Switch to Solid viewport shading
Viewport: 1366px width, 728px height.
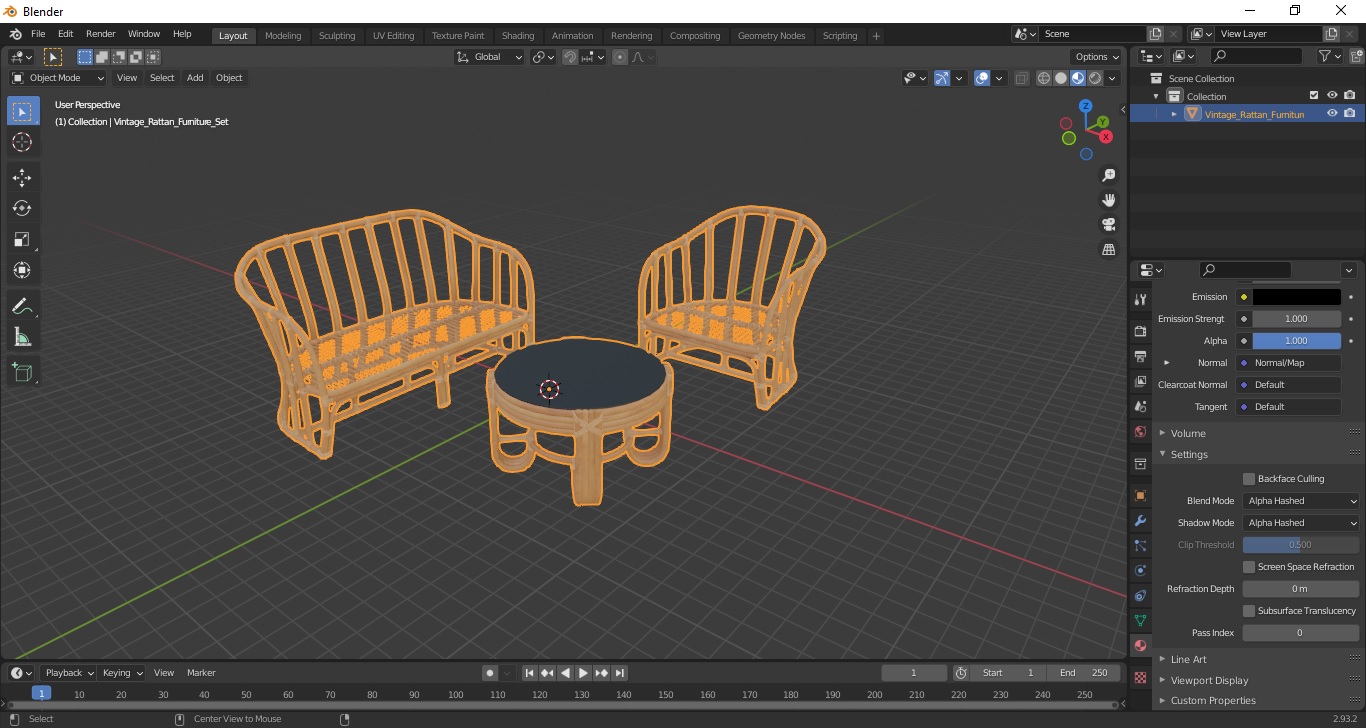(x=1061, y=78)
